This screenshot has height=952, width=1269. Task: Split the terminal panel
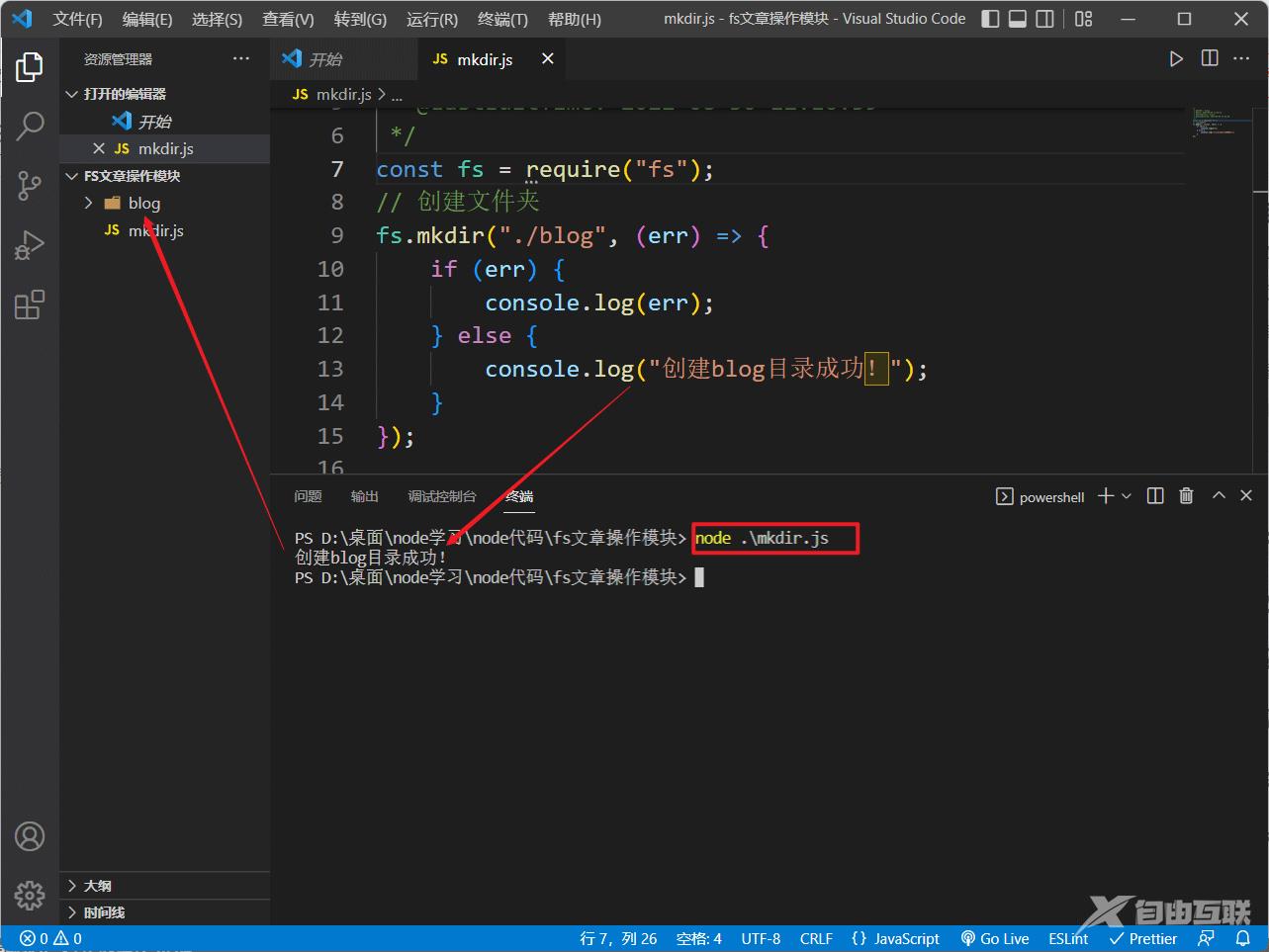pos(1155,496)
